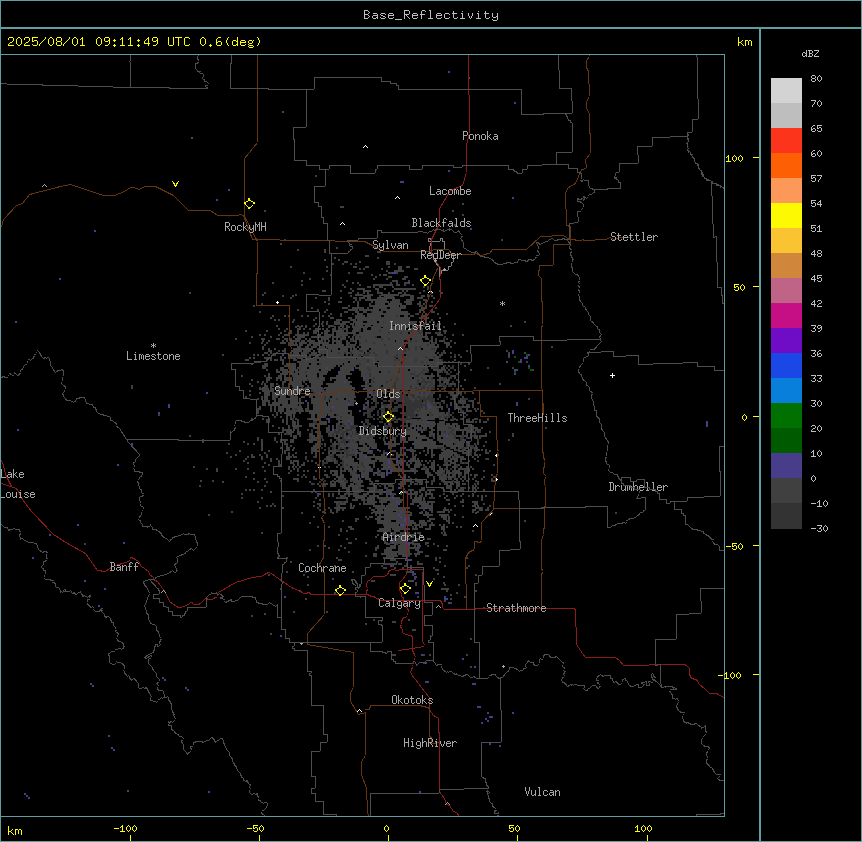This screenshot has width=862, height=842.
Task: Click the Okotoks town label
Action: click(x=412, y=700)
